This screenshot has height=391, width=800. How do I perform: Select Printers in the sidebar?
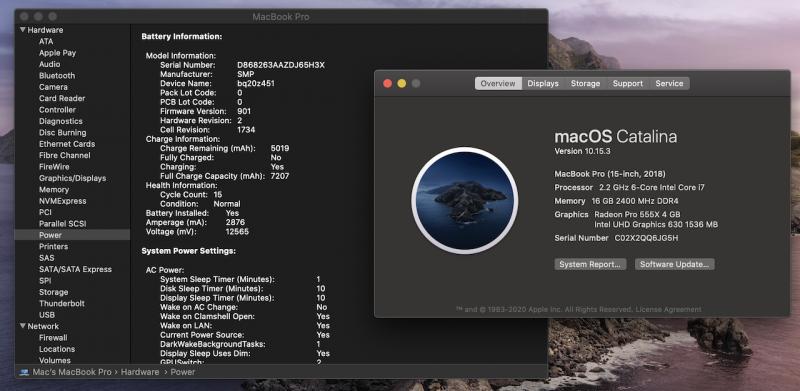coord(53,247)
